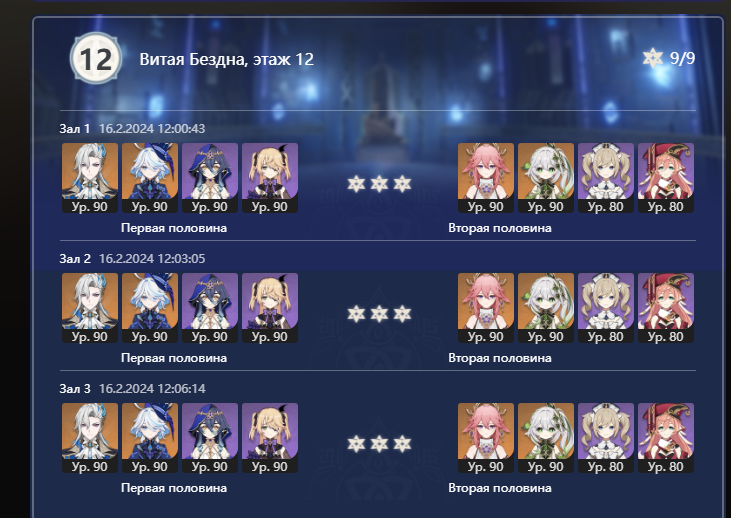Viewport: 731px width, 518px height.
Task: Select white-haired first character in Зал 1
Action: click(90, 178)
